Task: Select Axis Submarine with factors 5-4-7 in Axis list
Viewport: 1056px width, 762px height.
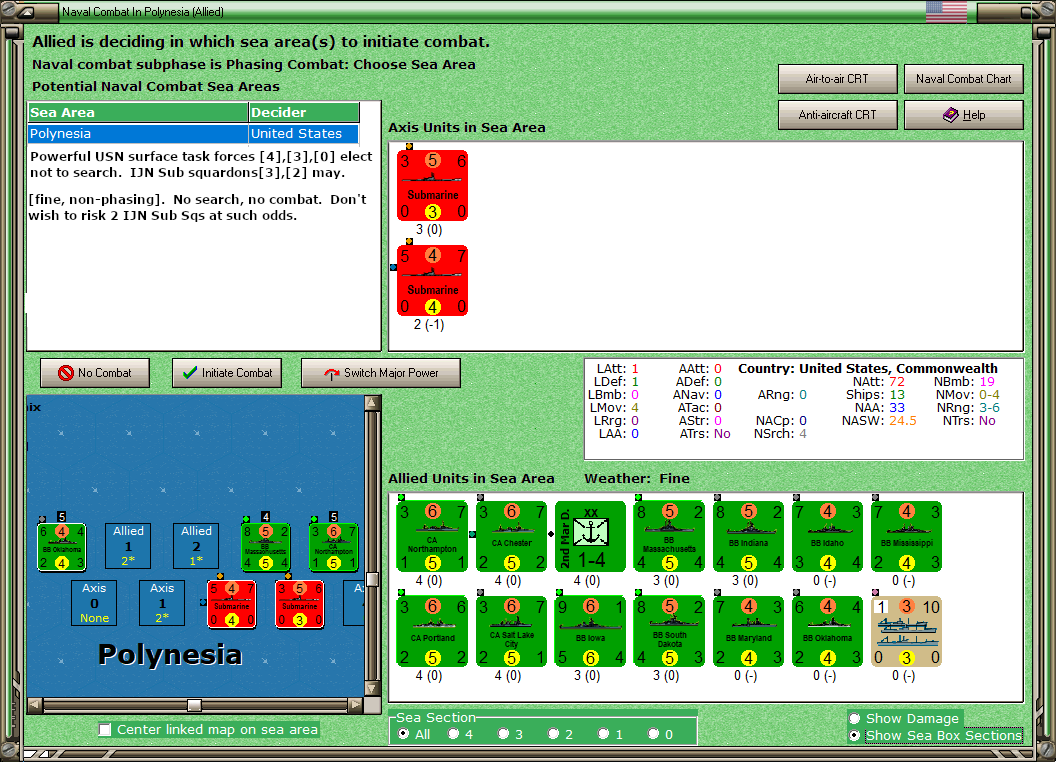Action: [432, 280]
